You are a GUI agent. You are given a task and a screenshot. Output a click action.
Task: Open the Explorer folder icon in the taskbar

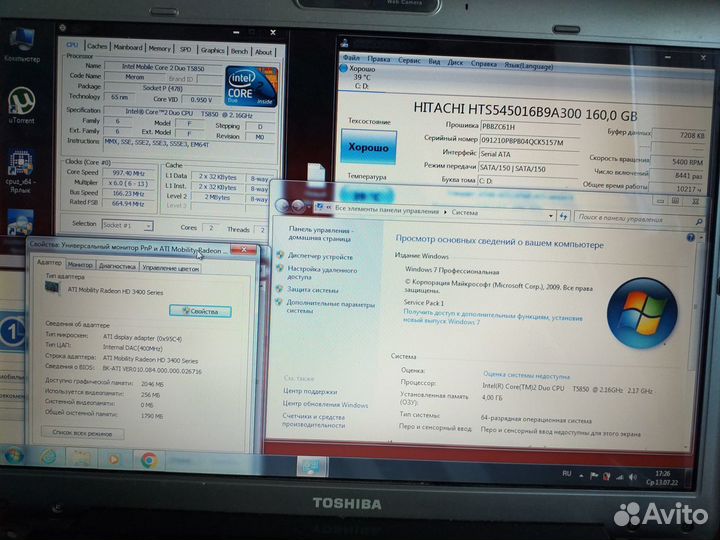(x=80, y=458)
